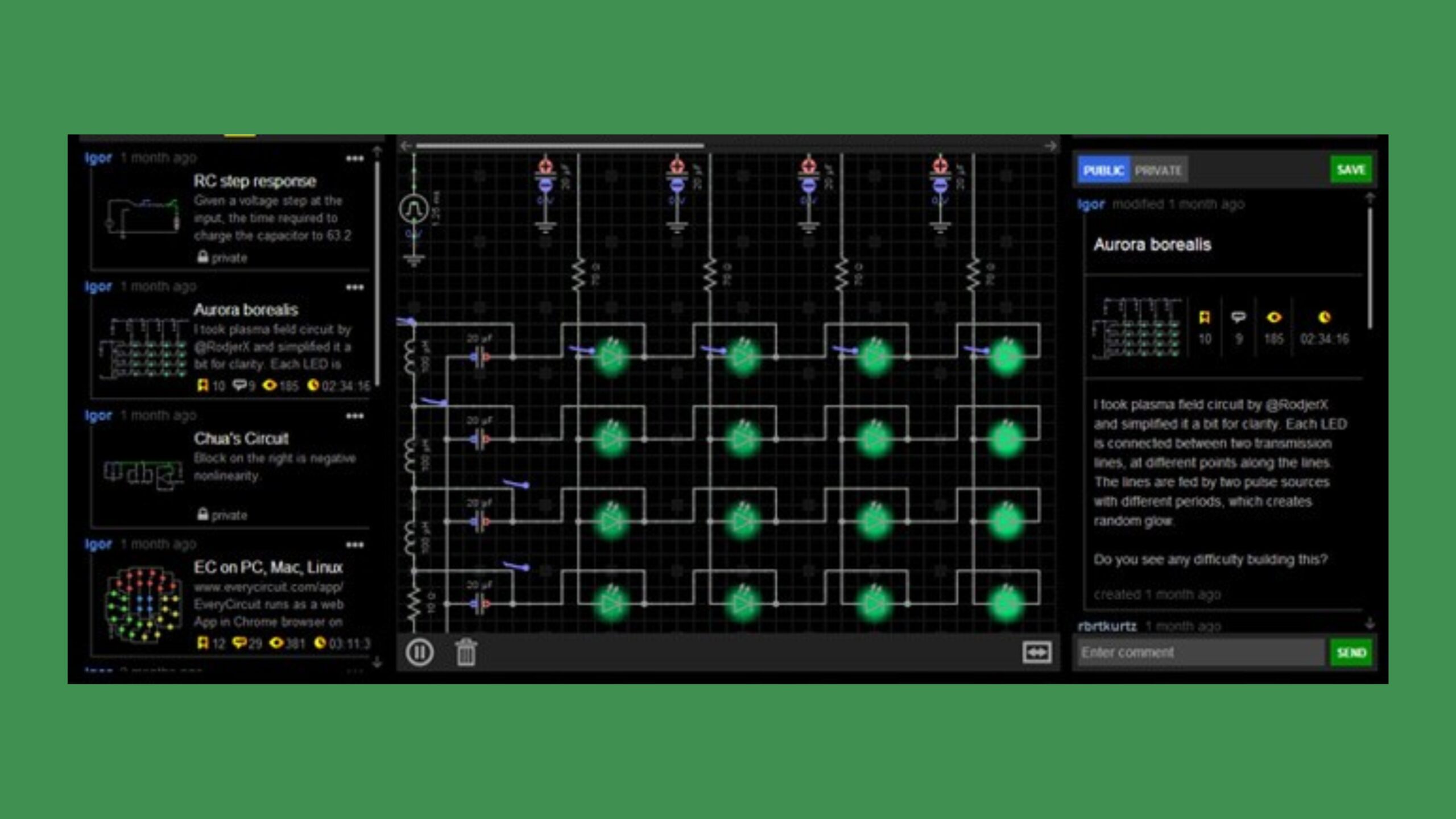Screen dimensions: 1456x819
Task: Select the RC step response title
Action: coord(255,181)
